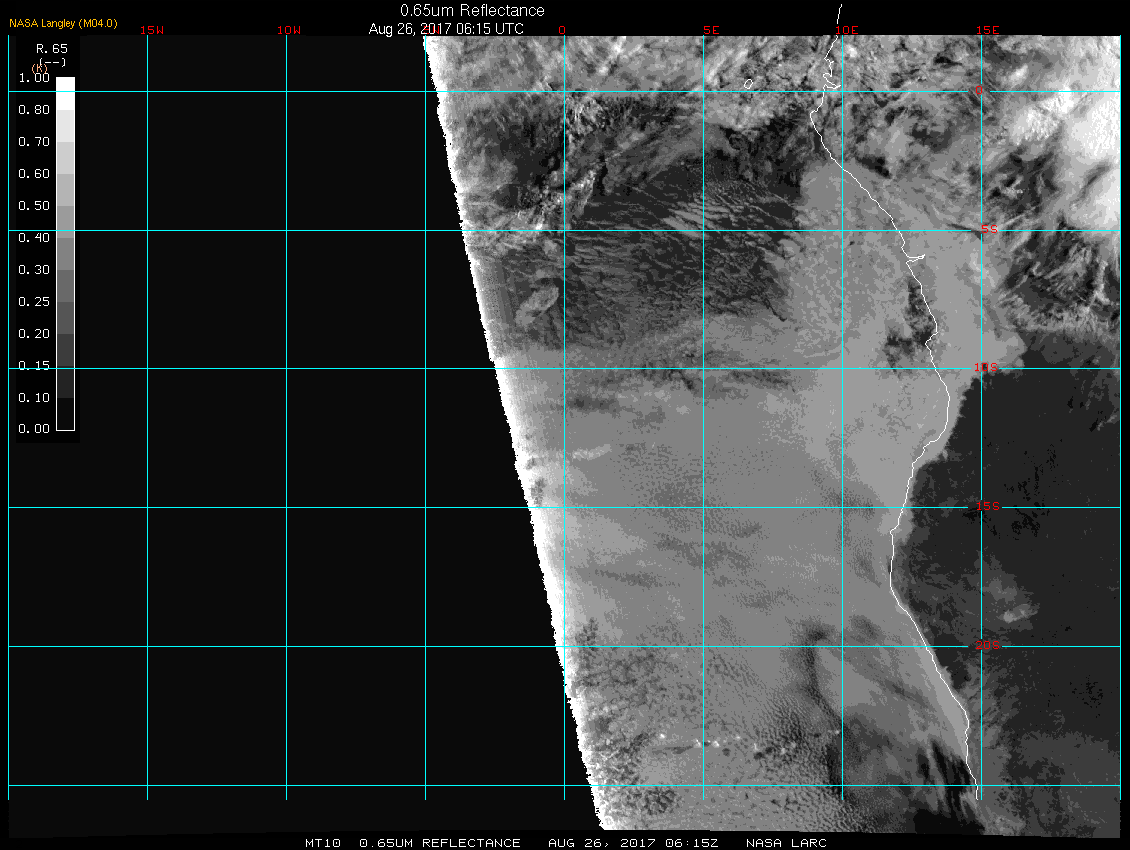This screenshot has height=850, width=1130.
Task: Click the 0.25 colorbar value label
Action: pos(34,301)
